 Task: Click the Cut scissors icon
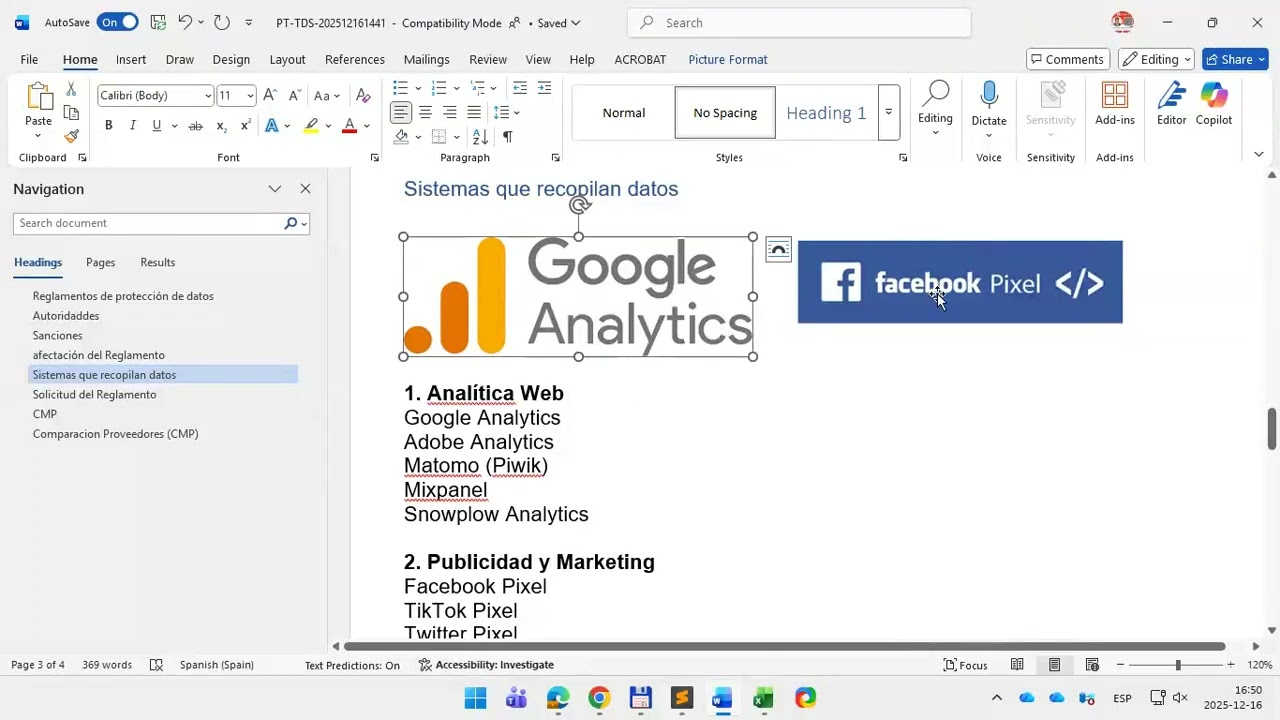point(71,89)
